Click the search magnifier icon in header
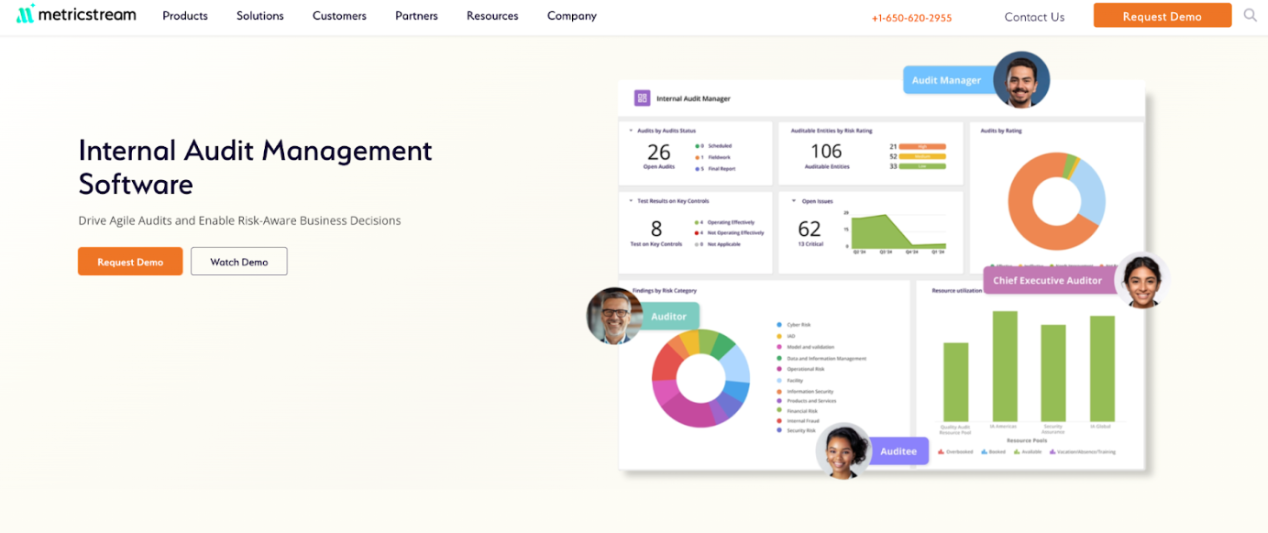Viewport: 1268px width, 533px height. pos(1250,15)
